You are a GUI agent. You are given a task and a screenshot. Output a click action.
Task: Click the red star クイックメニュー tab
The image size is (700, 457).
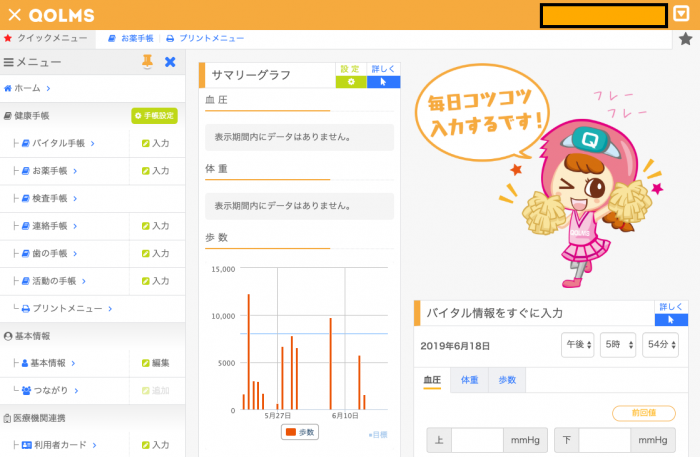tap(46, 38)
